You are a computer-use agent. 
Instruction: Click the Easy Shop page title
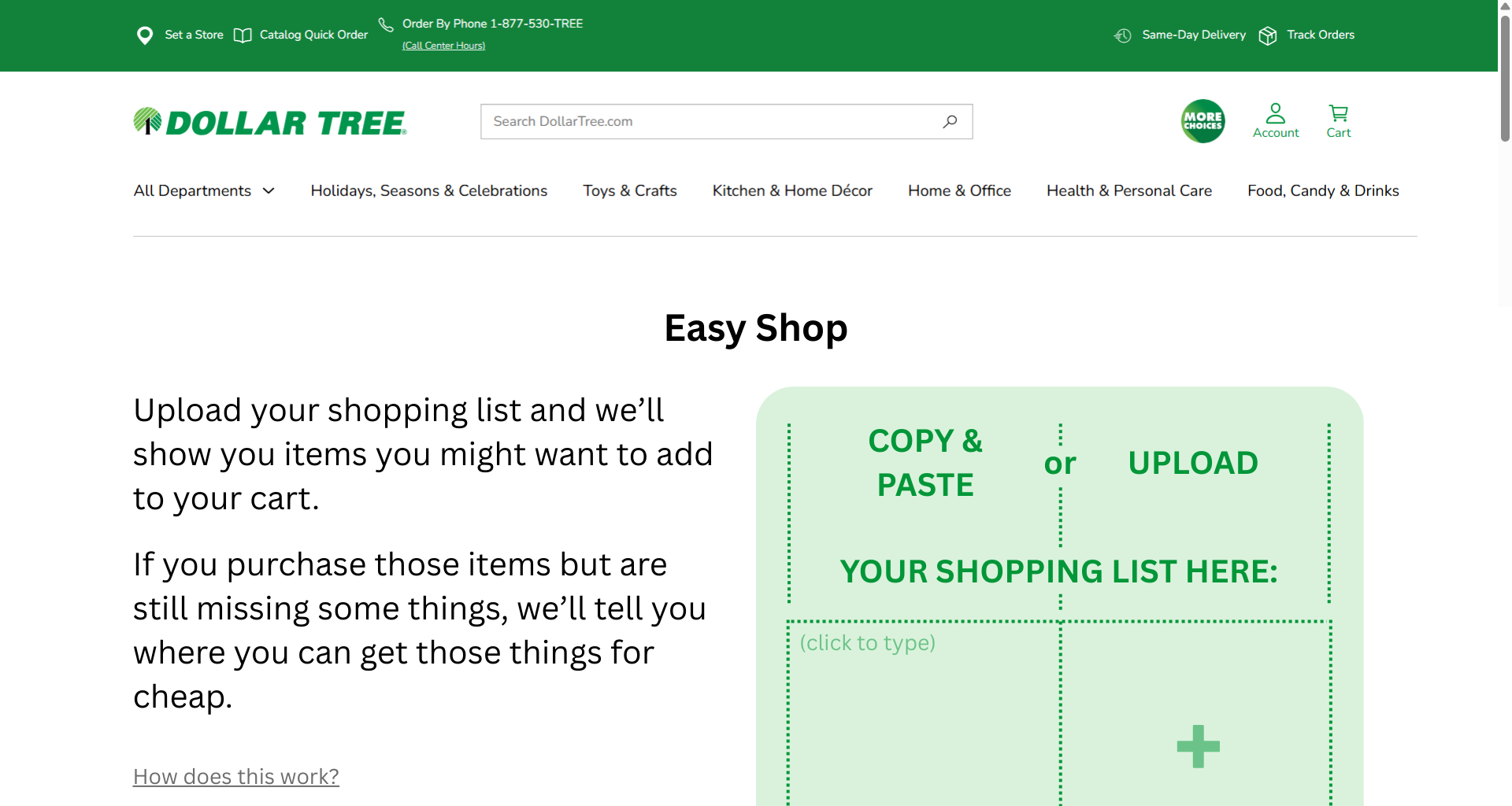(756, 327)
